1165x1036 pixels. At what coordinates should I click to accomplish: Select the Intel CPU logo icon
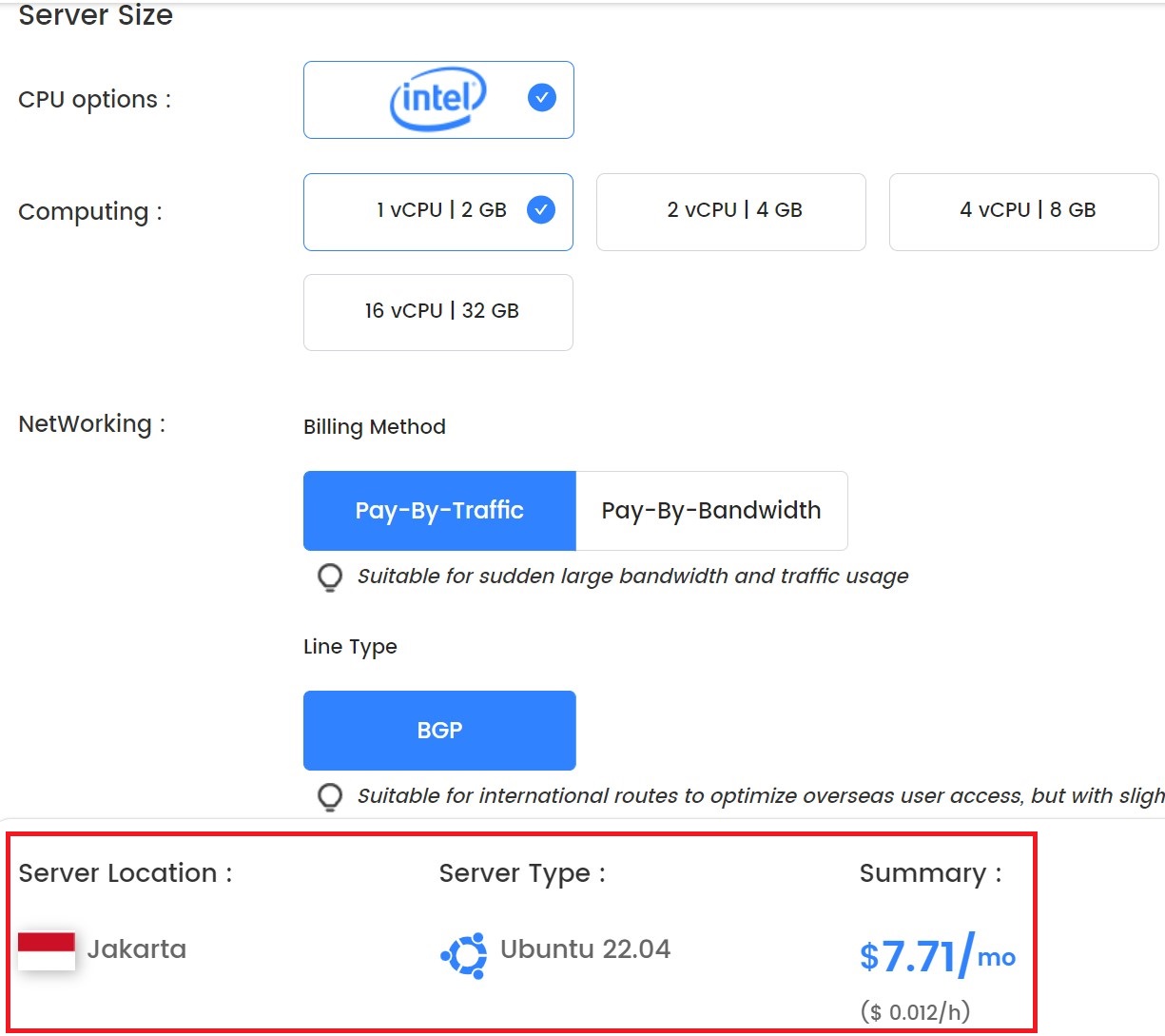pyautogui.click(x=437, y=98)
